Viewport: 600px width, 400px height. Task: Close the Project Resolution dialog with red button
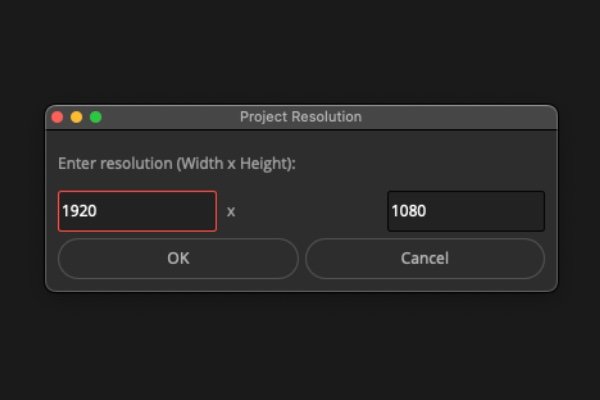pos(57,117)
